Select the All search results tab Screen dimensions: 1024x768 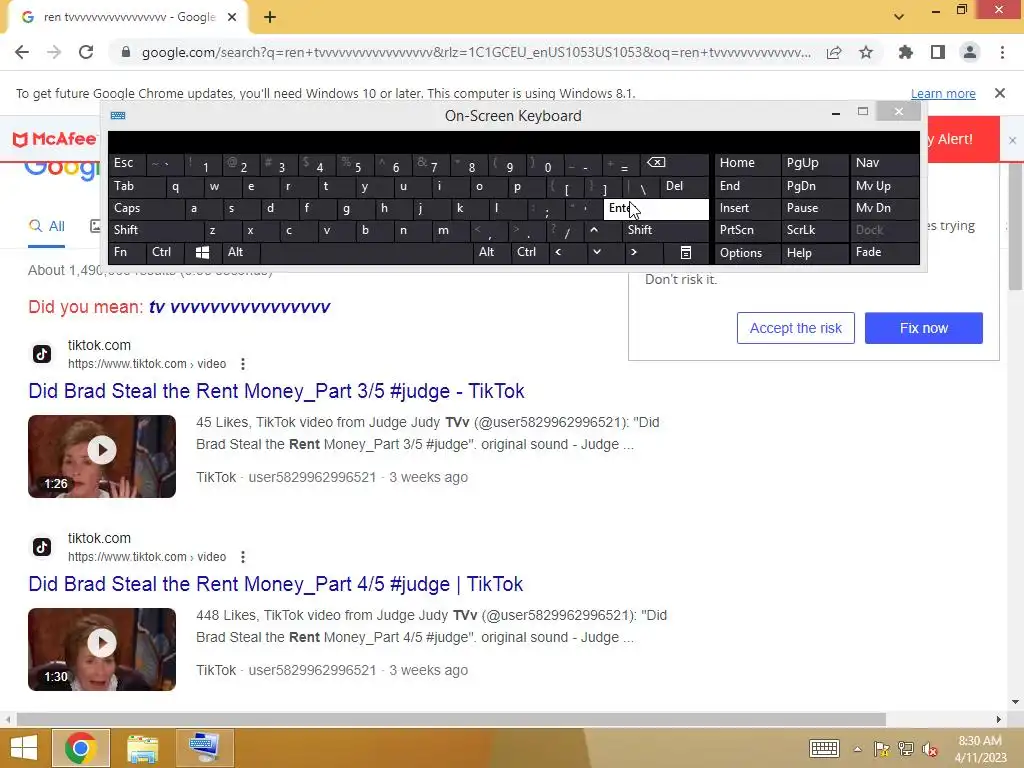46,227
